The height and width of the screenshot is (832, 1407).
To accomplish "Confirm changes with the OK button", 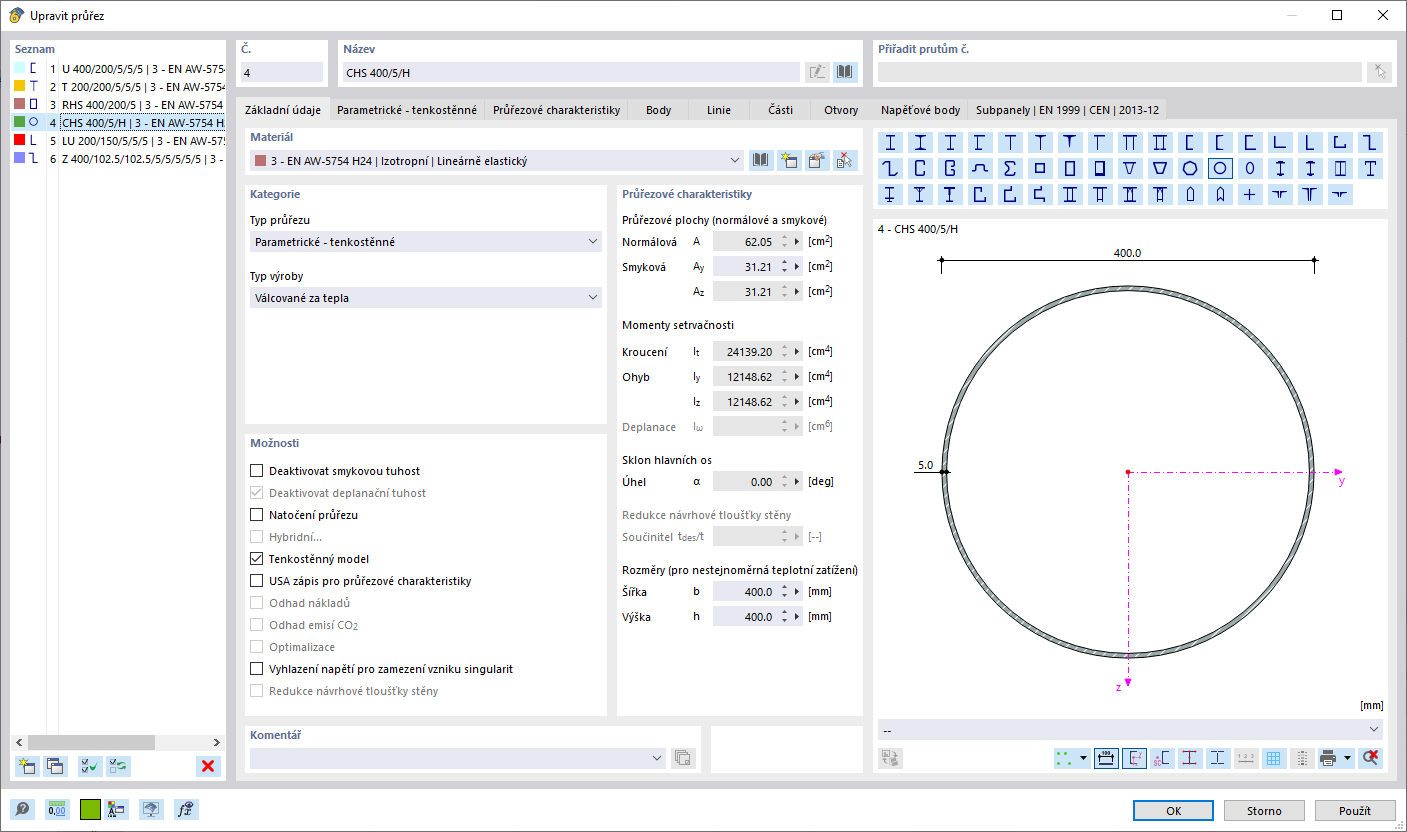I will [x=1172, y=810].
